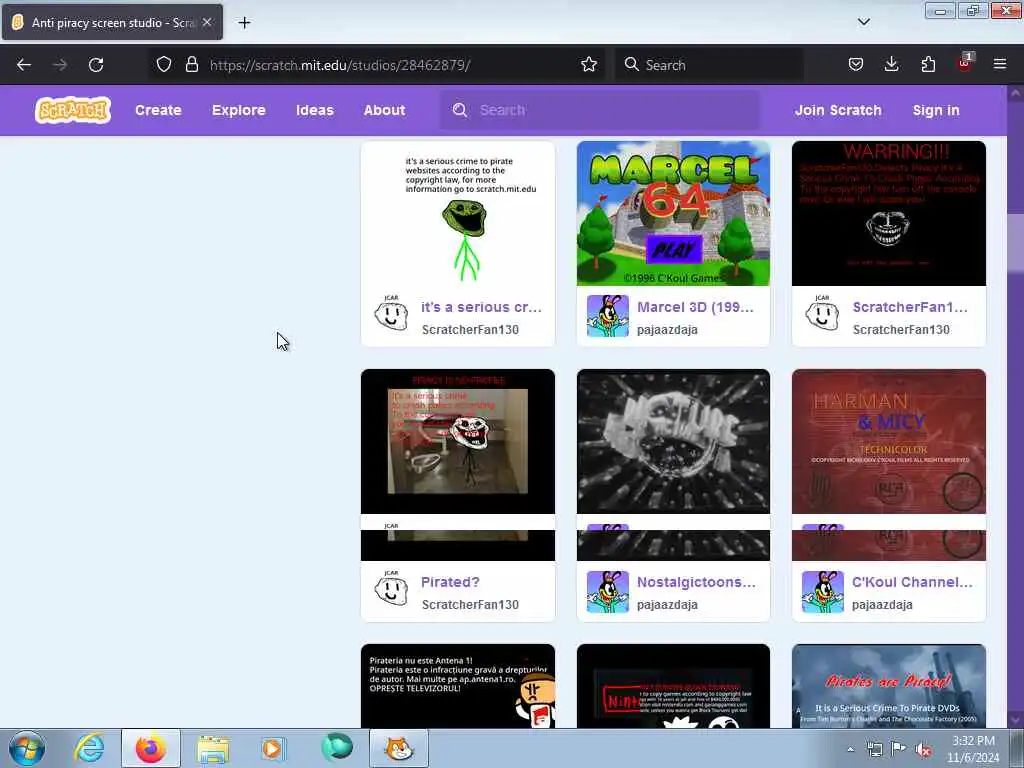This screenshot has height=768, width=1024.
Task: Open the Pirateria nu este Antena 1 thumbnail
Action: [458, 686]
